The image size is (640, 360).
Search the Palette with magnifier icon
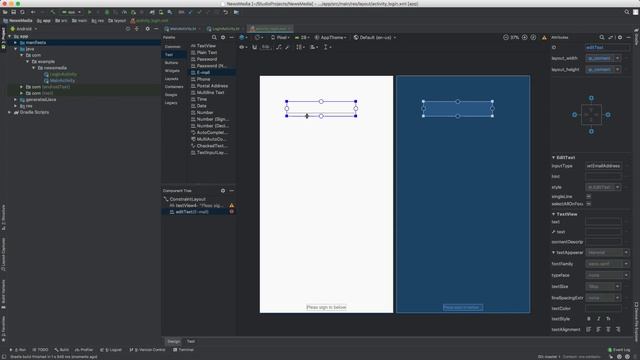pos(214,37)
